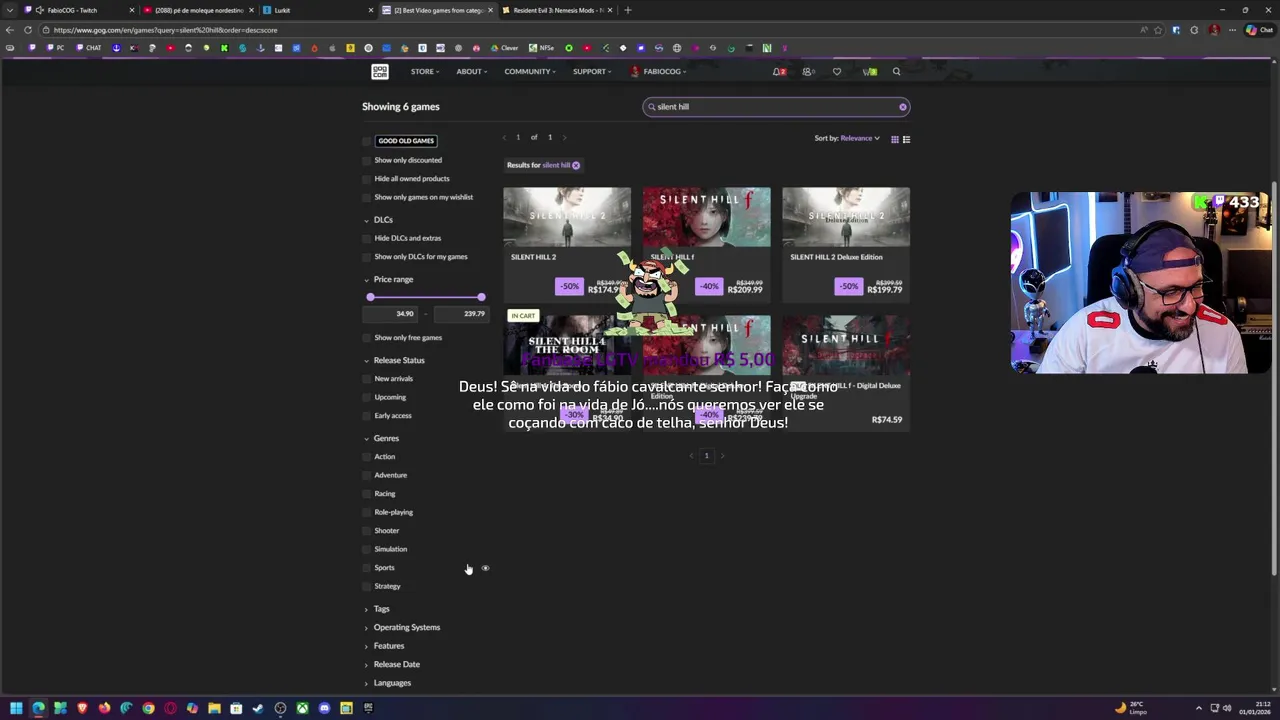Open Windows Start menu

click(16, 708)
